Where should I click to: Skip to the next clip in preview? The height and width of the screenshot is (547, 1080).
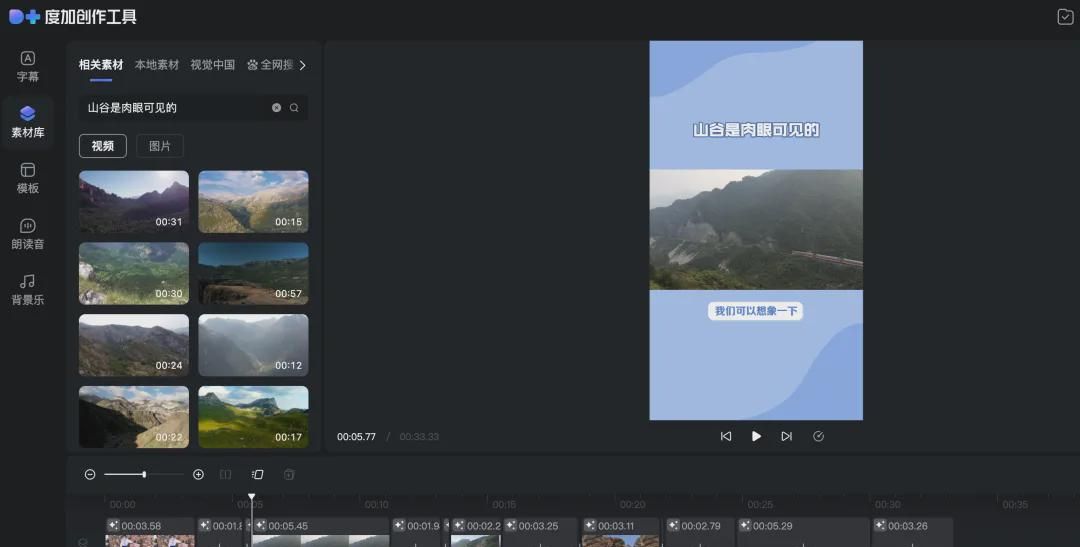pyautogui.click(x=787, y=436)
